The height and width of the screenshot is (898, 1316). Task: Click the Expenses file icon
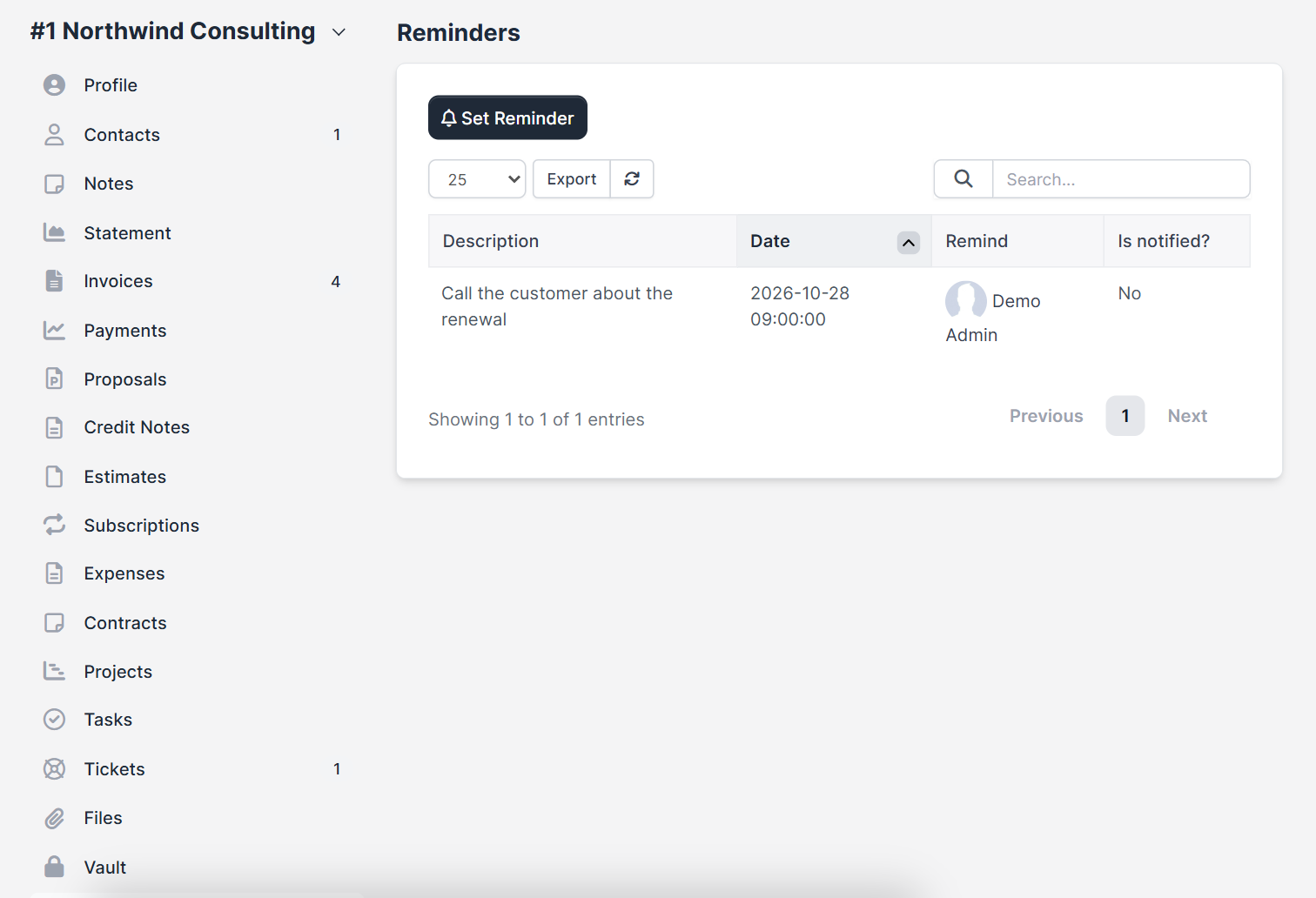[x=54, y=573]
